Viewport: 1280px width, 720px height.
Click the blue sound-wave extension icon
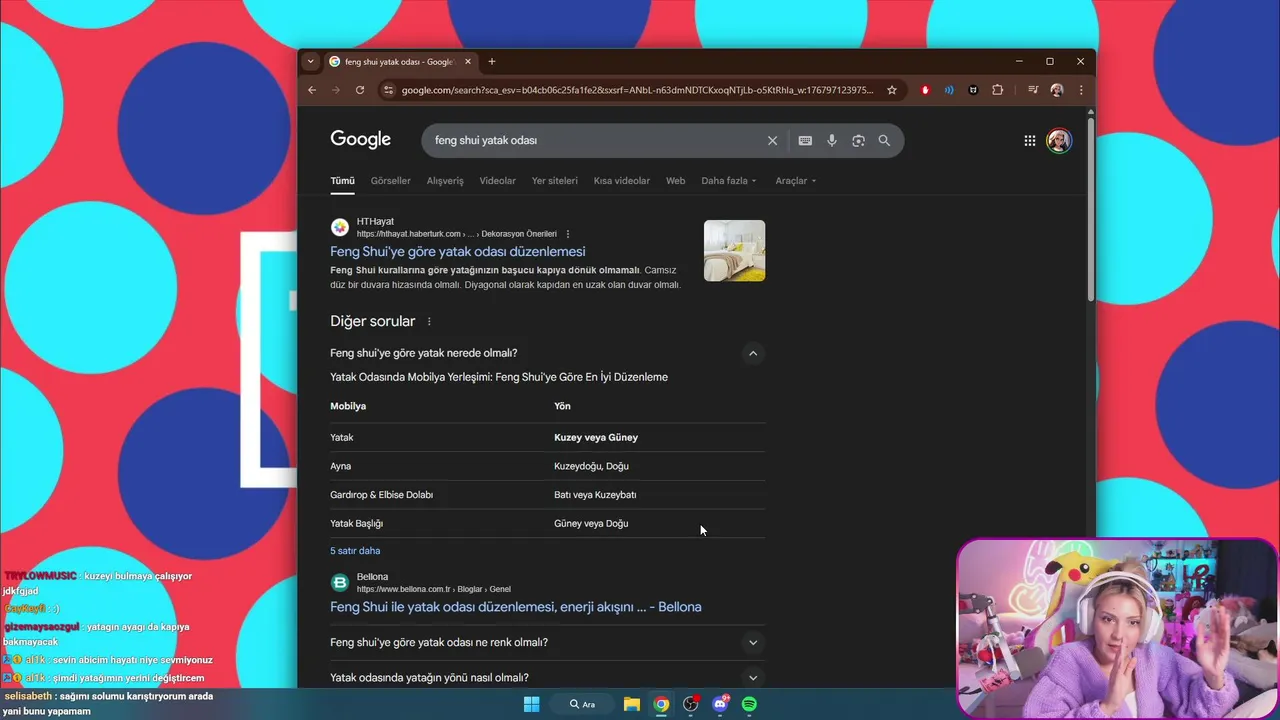point(949,90)
